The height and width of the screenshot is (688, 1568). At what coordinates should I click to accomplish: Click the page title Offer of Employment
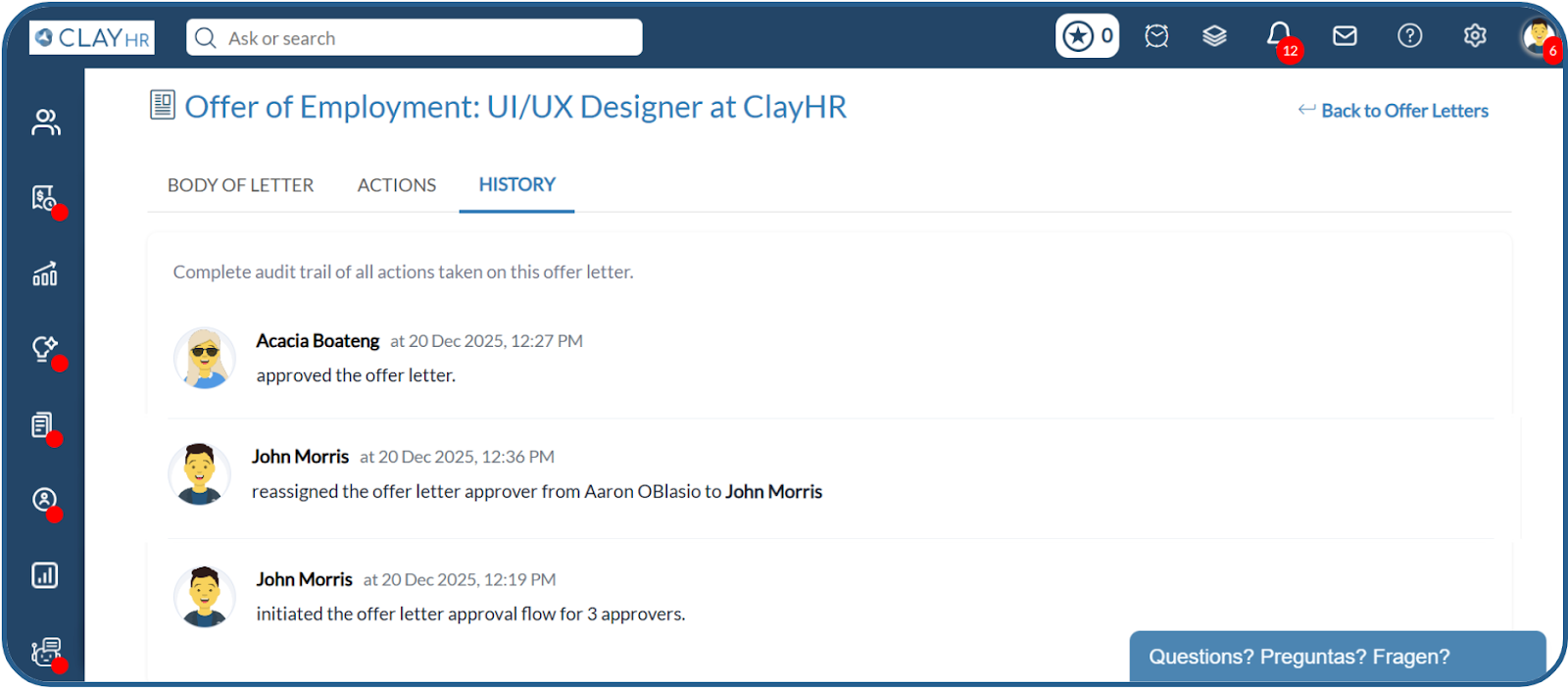pyautogui.click(x=515, y=107)
